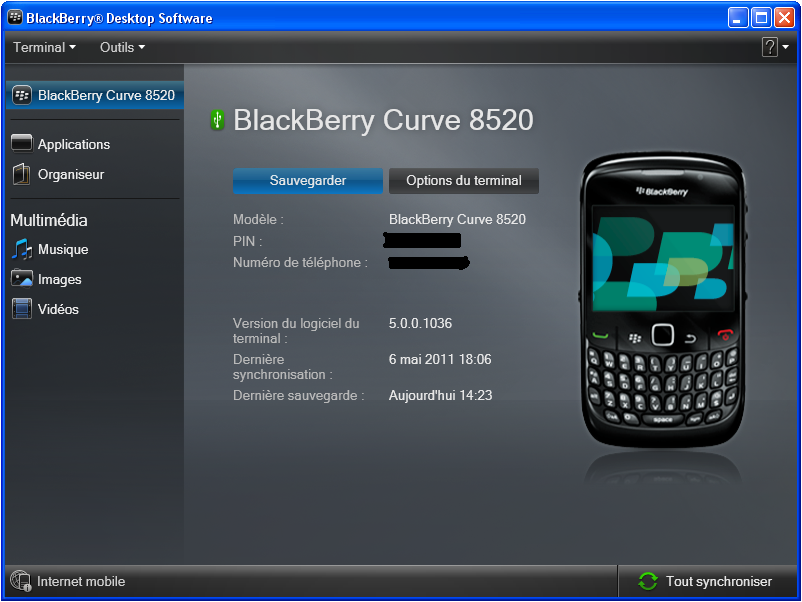Click the Multimédia heading

point(49,220)
